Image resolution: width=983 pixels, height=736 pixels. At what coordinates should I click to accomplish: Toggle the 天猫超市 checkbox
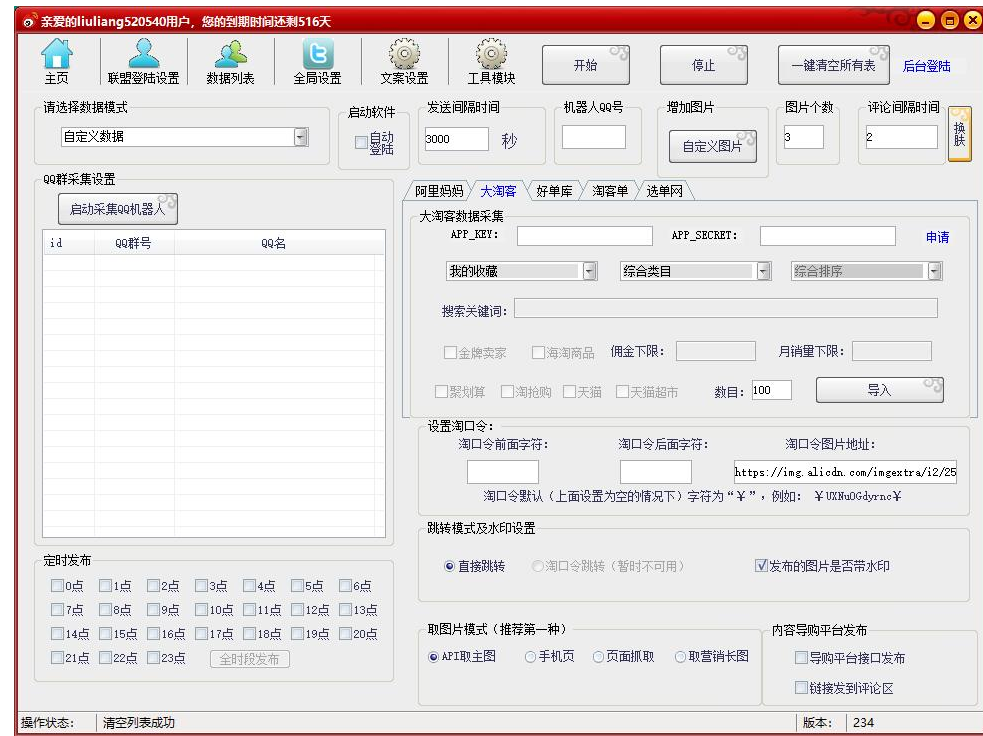click(x=623, y=392)
